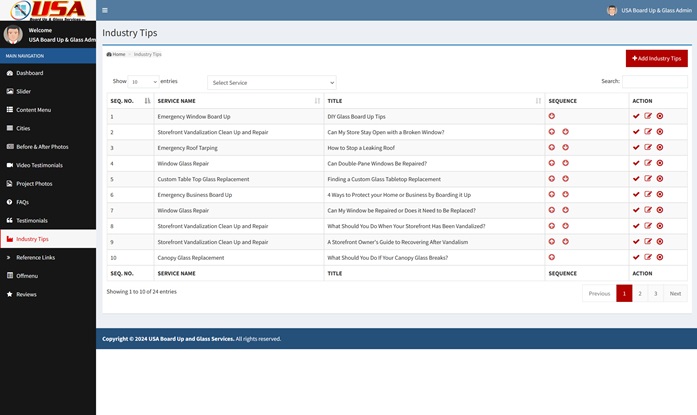Click the sequence arrow icon in row 1
697x415 pixels.
coord(552,116)
